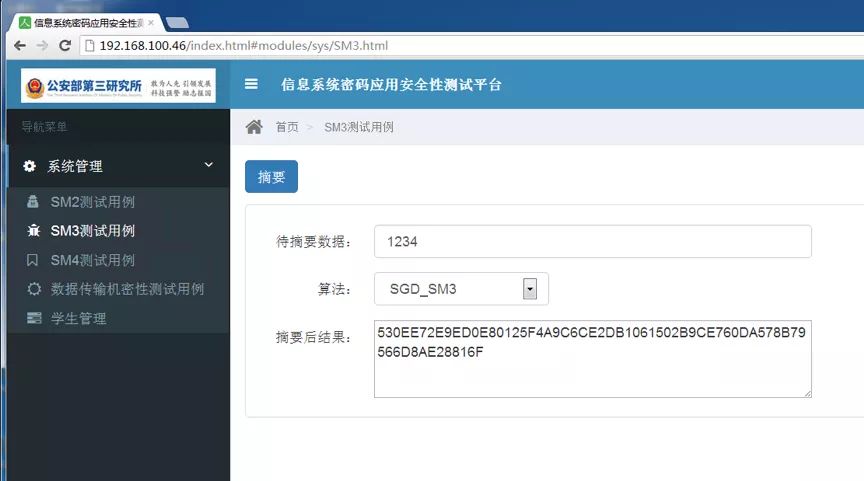Open SM2测试用例 menu item
The height and width of the screenshot is (481, 864).
92,202
